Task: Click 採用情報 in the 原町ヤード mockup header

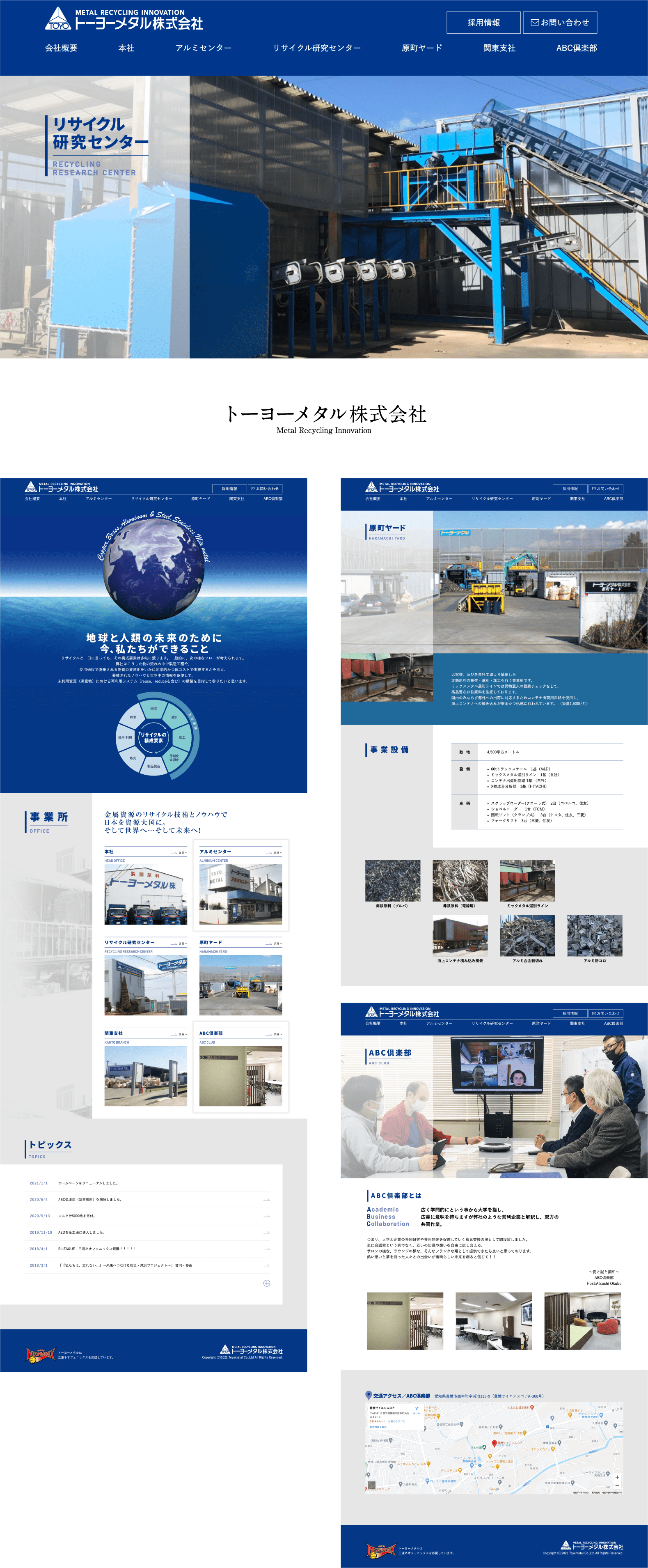Action: pyautogui.click(x=570, y=489)
